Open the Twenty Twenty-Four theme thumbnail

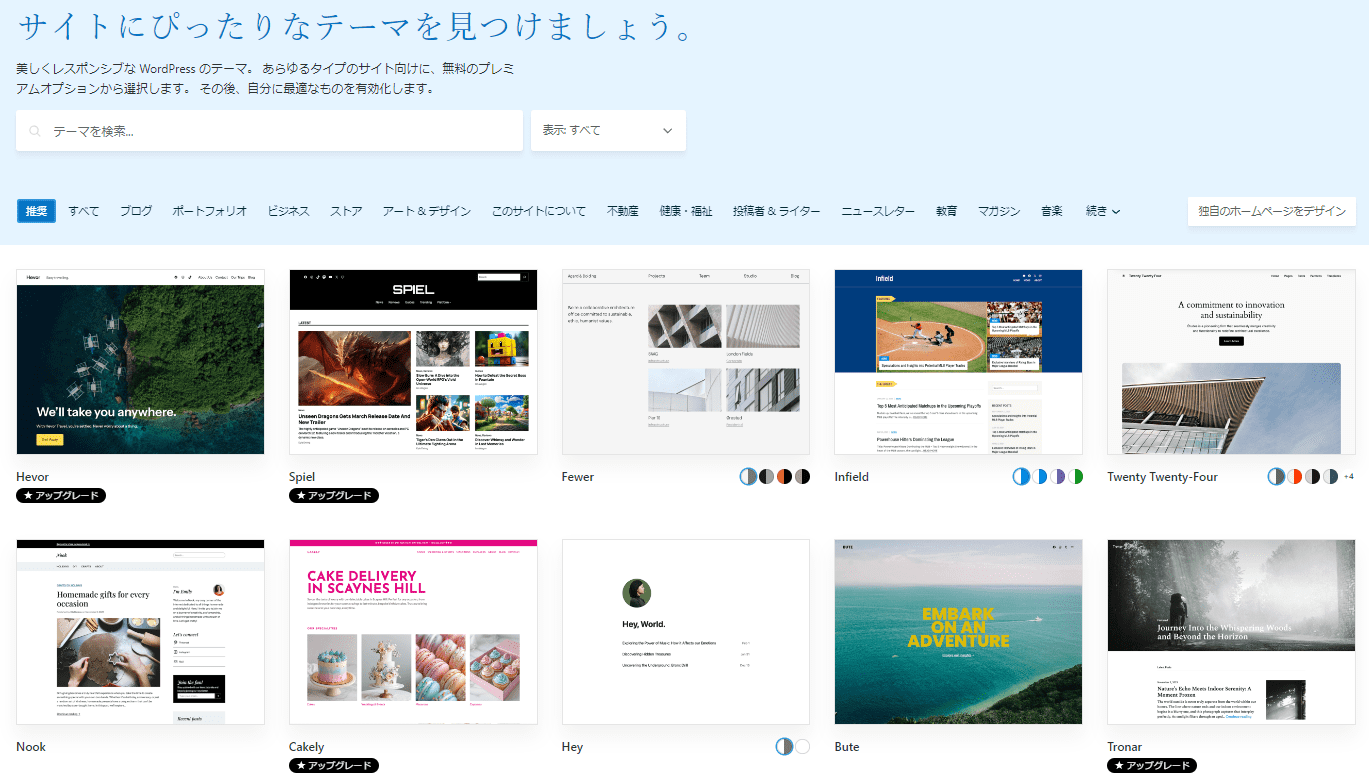pyautogui.click(x=1231, y=362)
